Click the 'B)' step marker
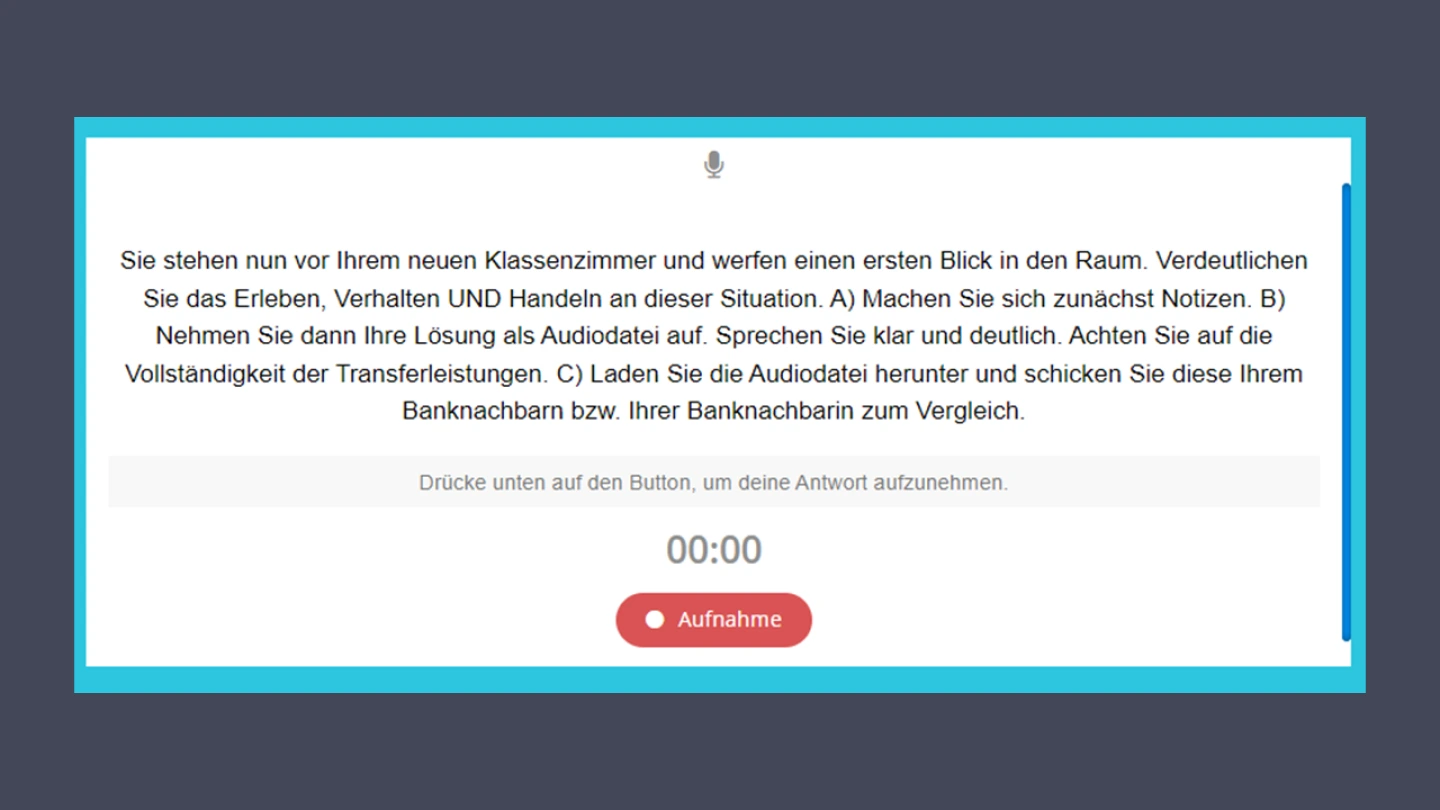The width and height of the screenshot is (1440, 810). point(1272,298)
